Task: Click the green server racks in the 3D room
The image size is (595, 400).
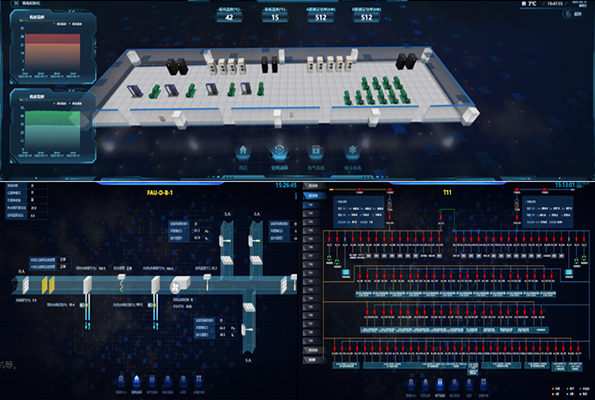Action: coord(377,91)
